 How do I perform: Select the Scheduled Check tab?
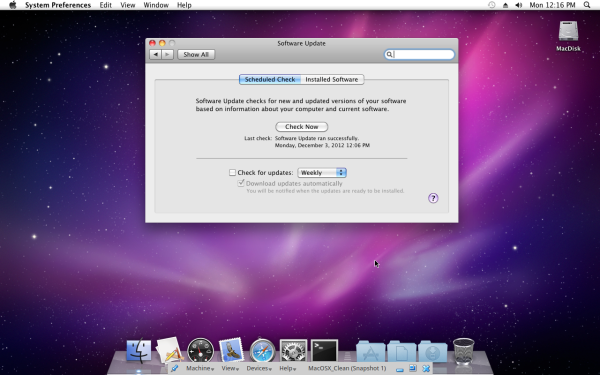(x=270, y=79)
